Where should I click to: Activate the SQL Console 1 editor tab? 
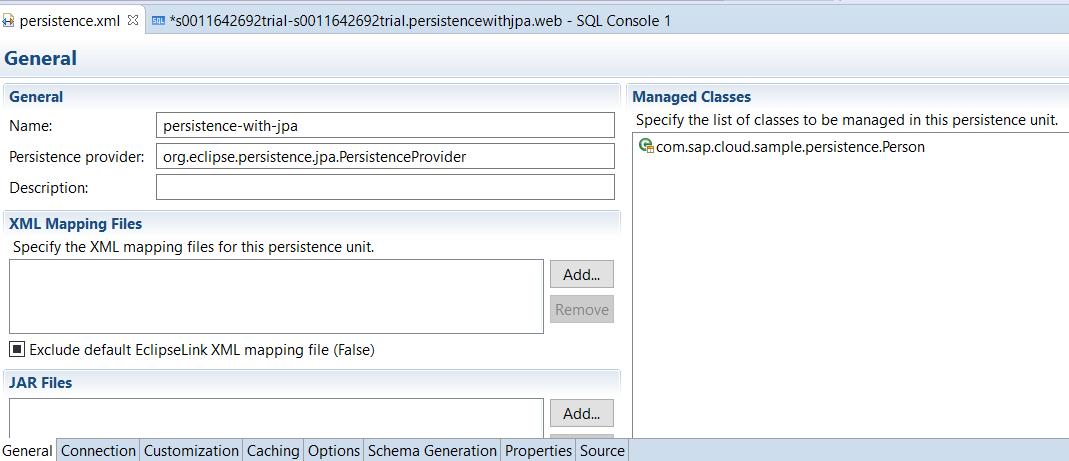420,21
